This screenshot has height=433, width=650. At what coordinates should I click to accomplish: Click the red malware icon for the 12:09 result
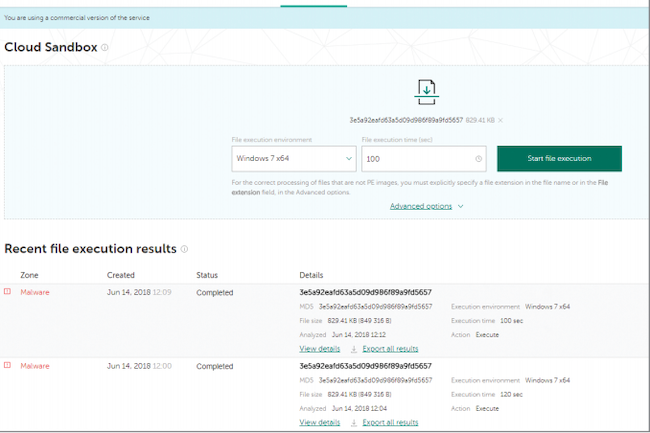[7, 292]
